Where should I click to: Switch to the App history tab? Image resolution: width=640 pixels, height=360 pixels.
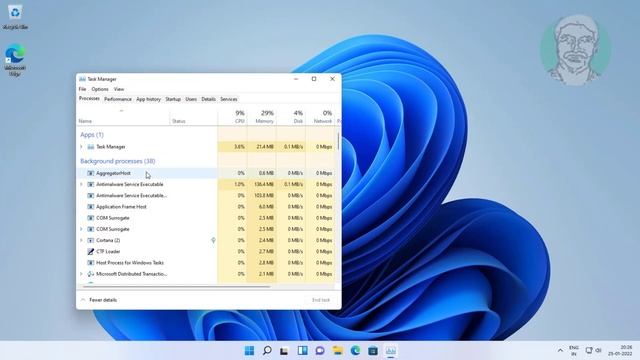point(148,99)
